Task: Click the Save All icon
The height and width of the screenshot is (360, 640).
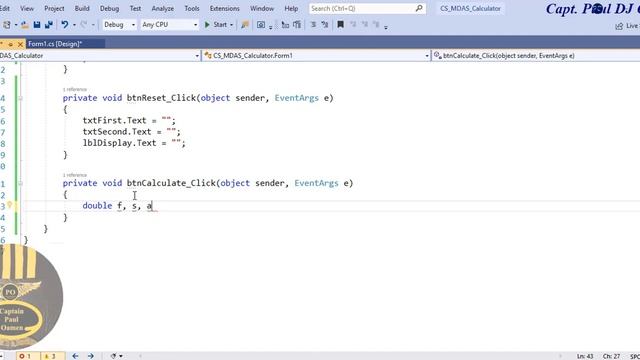Action: tap(49, 25)
